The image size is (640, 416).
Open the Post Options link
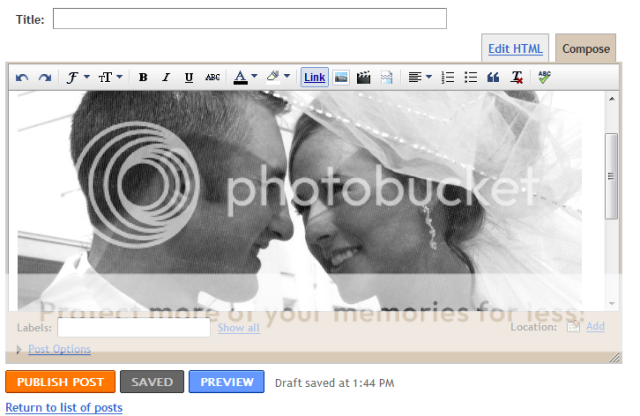coord(60,349)
